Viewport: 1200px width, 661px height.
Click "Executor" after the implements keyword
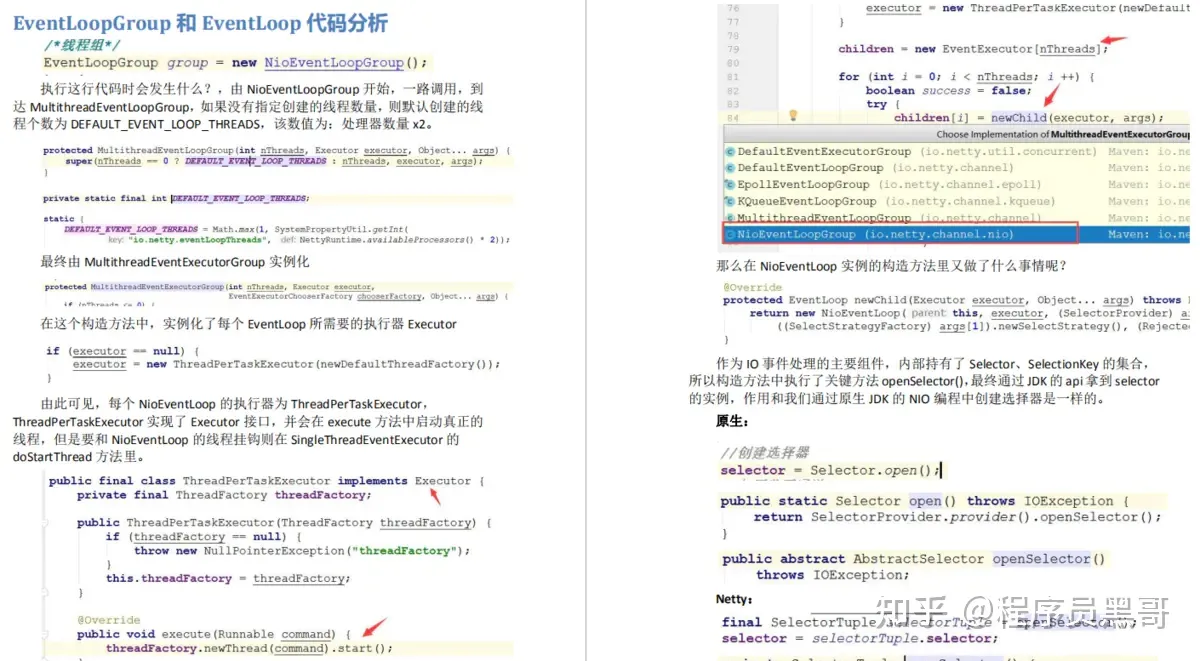pos(442,481)
